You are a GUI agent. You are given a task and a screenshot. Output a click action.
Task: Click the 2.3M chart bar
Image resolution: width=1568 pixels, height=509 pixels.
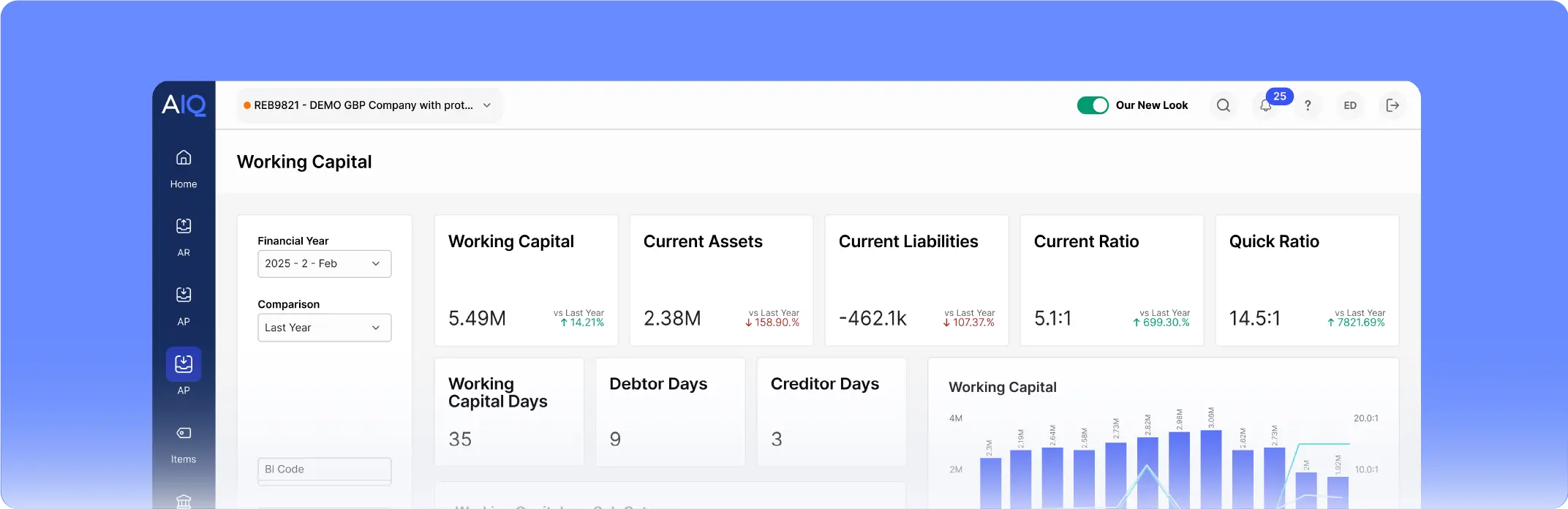click(x=990, y=483)
